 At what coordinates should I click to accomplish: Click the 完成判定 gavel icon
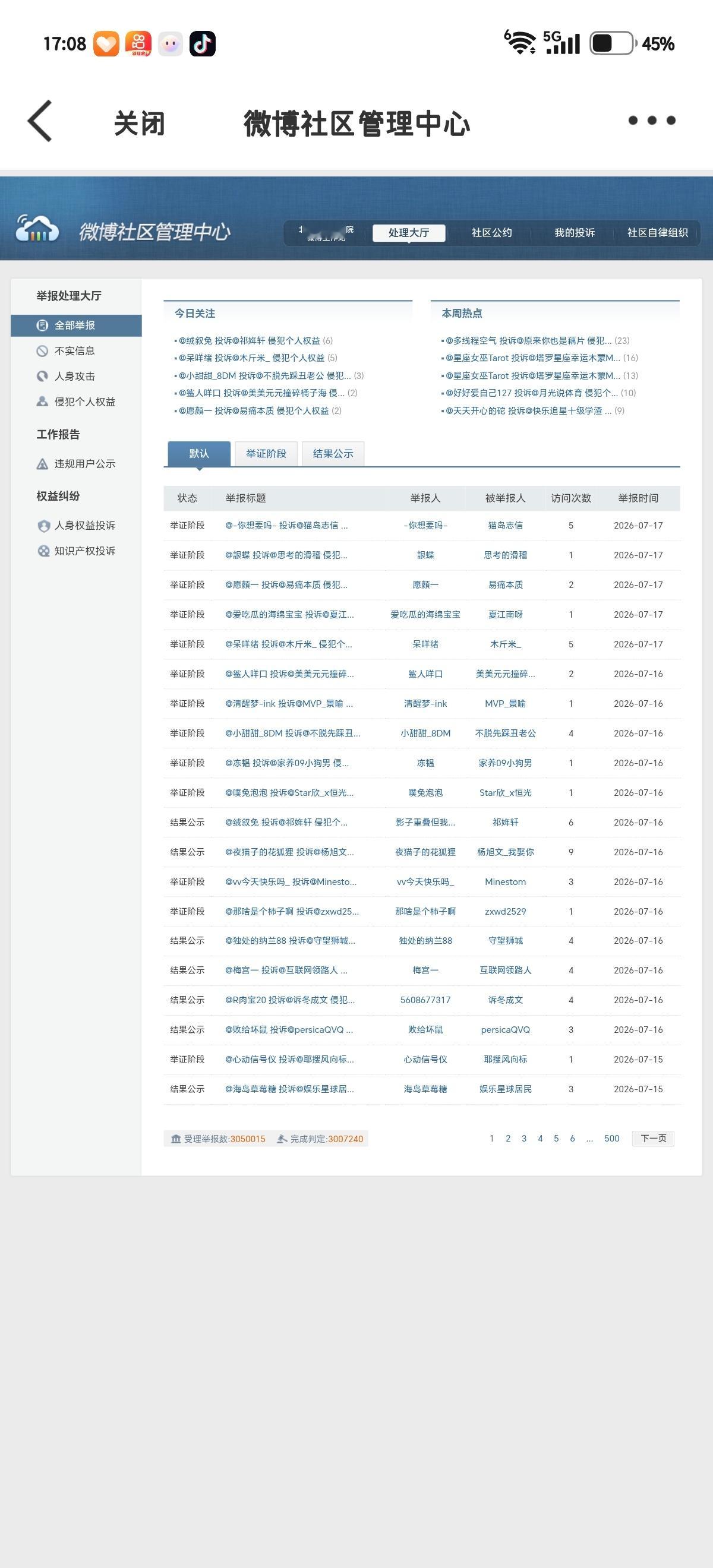click(x=282, y=1139)
